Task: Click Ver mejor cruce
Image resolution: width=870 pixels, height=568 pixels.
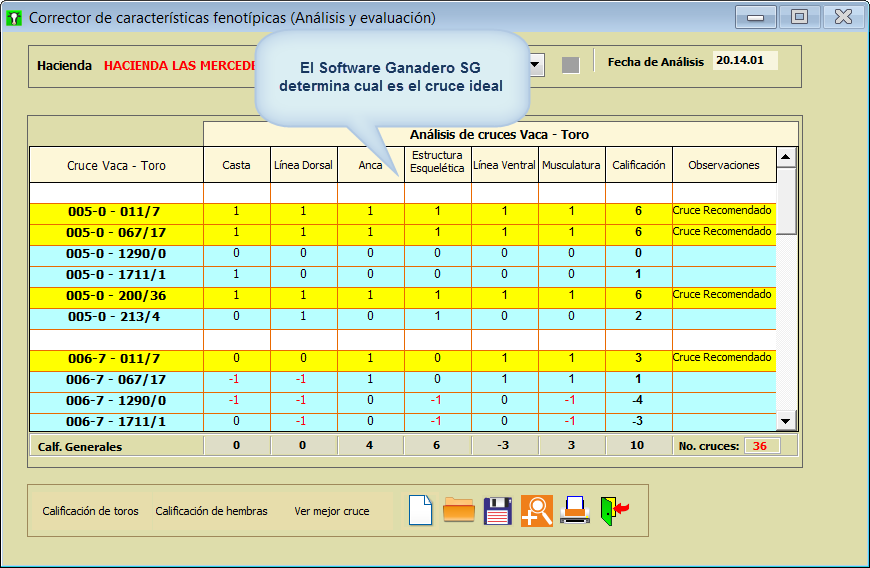Action: [331, 511]
